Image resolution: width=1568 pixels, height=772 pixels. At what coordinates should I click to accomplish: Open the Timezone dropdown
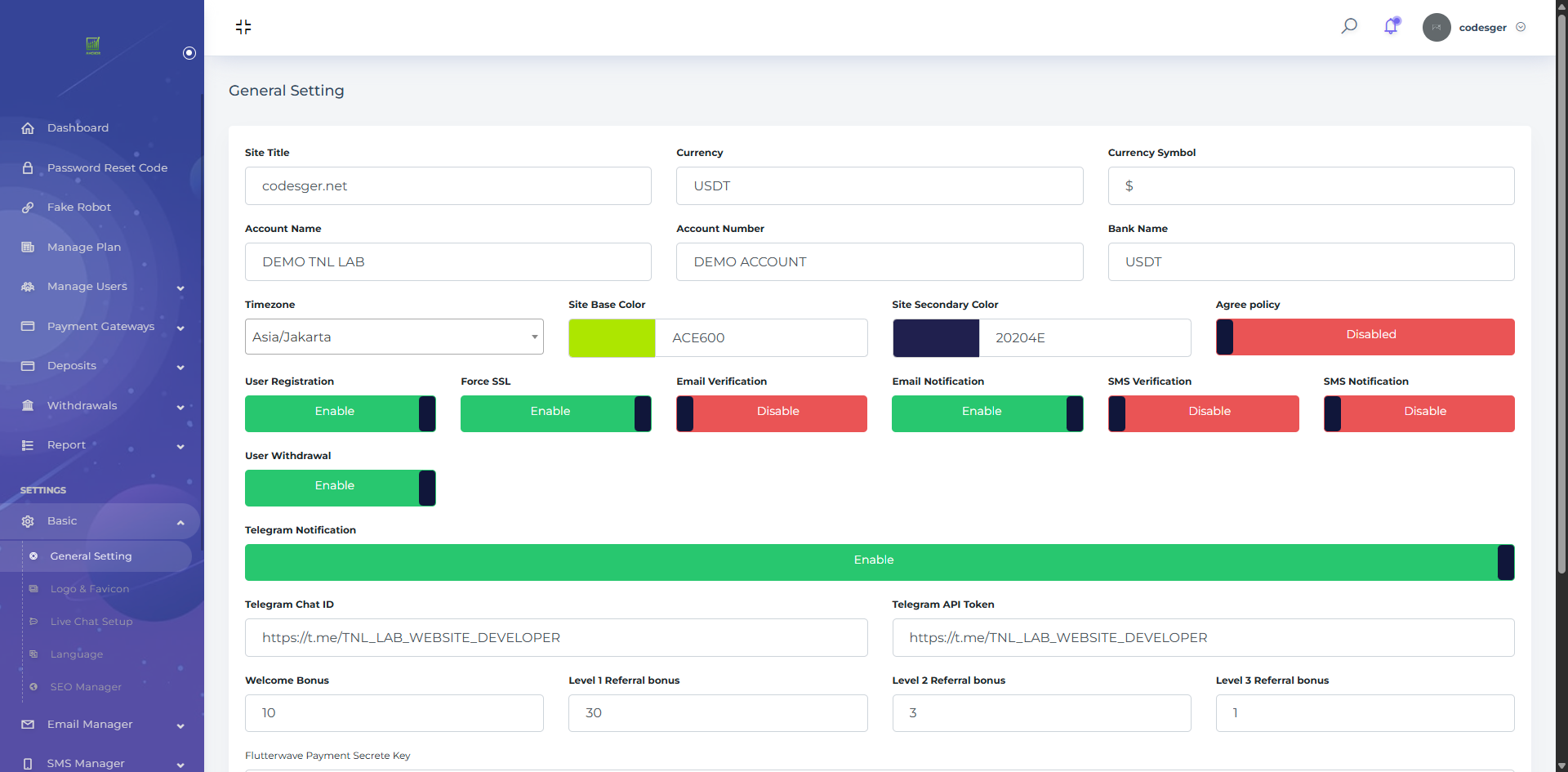click(394, 337)
